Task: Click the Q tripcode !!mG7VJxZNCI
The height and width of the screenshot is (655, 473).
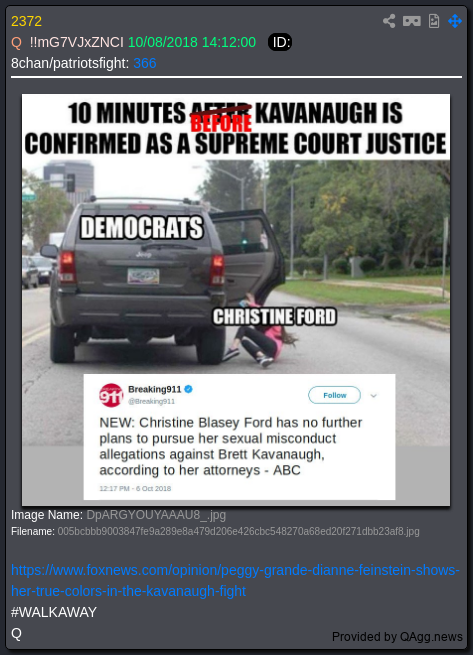Action: coord(76,42)
